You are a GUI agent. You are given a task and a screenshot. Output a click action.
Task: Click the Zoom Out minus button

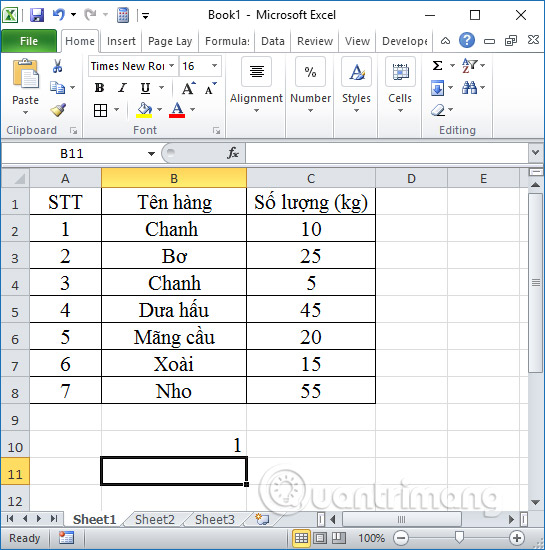click(x=401, y=538)
